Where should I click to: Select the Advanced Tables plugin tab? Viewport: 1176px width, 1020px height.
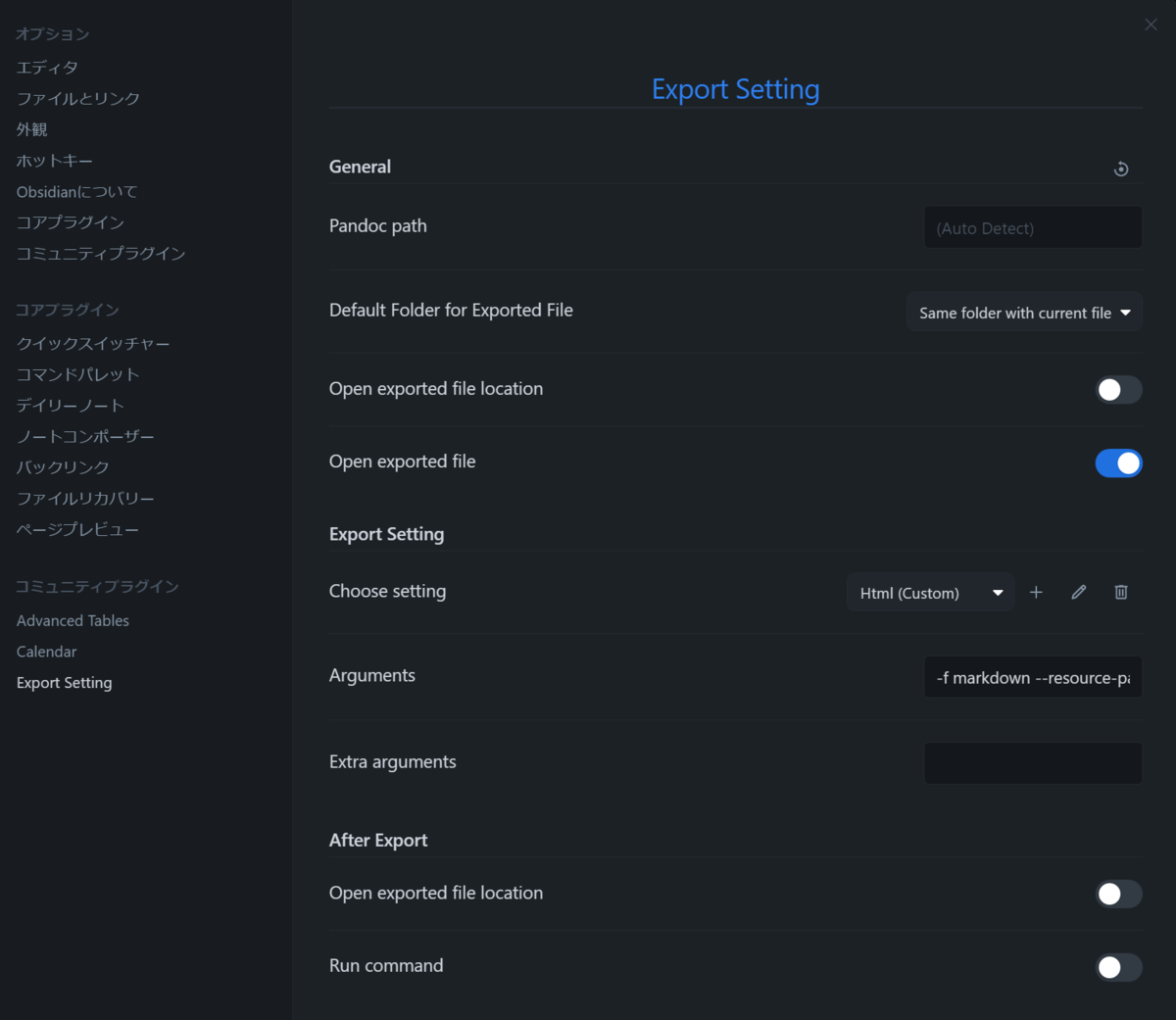pos(73,620)
